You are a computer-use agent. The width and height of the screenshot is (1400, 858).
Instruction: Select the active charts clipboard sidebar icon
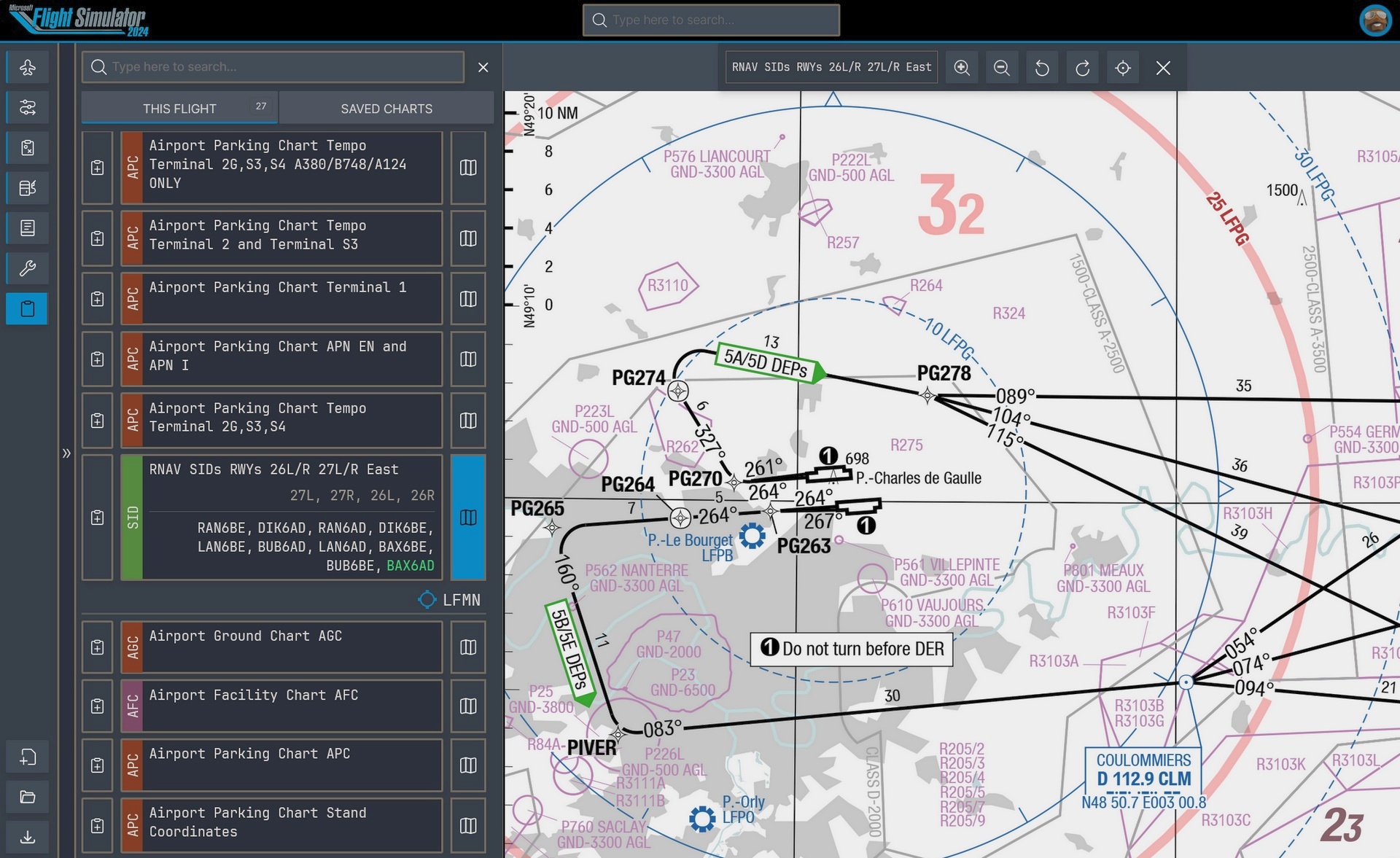point(28,308)
